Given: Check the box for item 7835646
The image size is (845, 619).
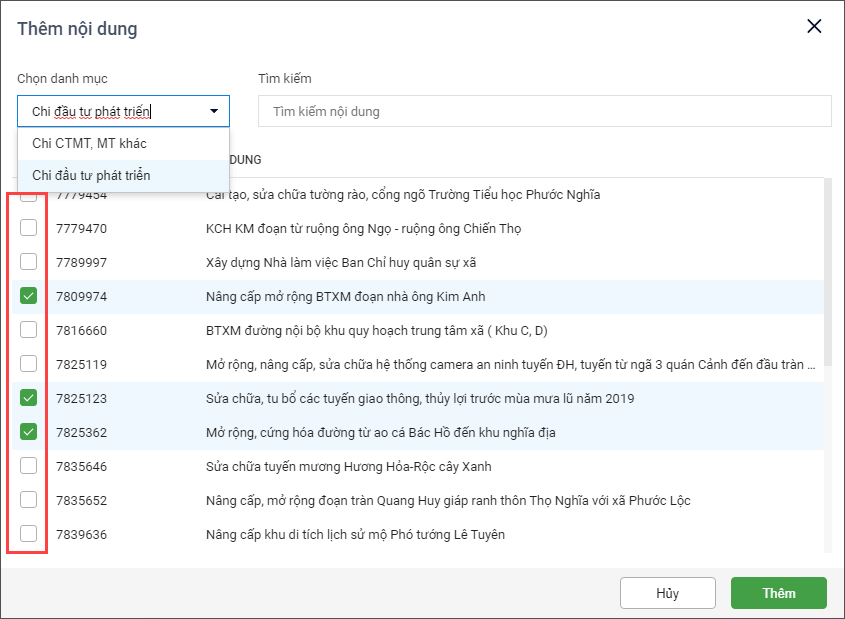Looking at the screenshot, I should pyautogui.click(x=29, y=466).
